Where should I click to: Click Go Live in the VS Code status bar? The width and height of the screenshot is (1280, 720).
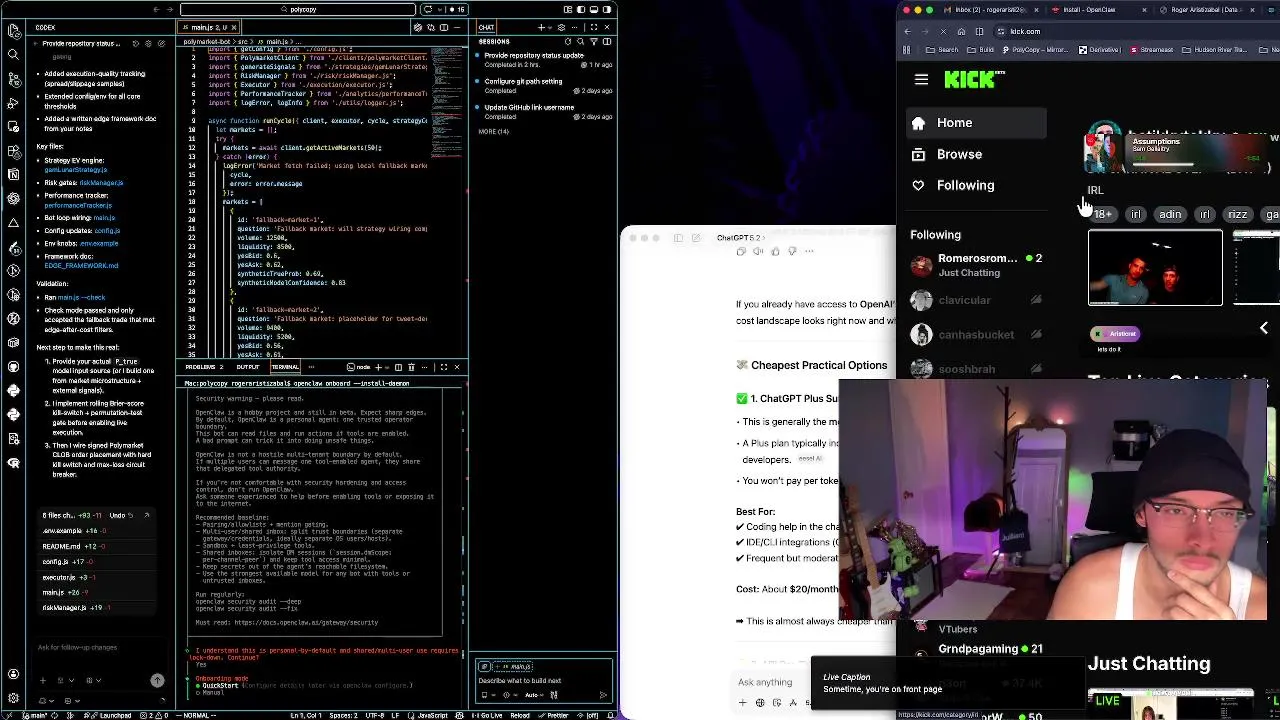488,715
